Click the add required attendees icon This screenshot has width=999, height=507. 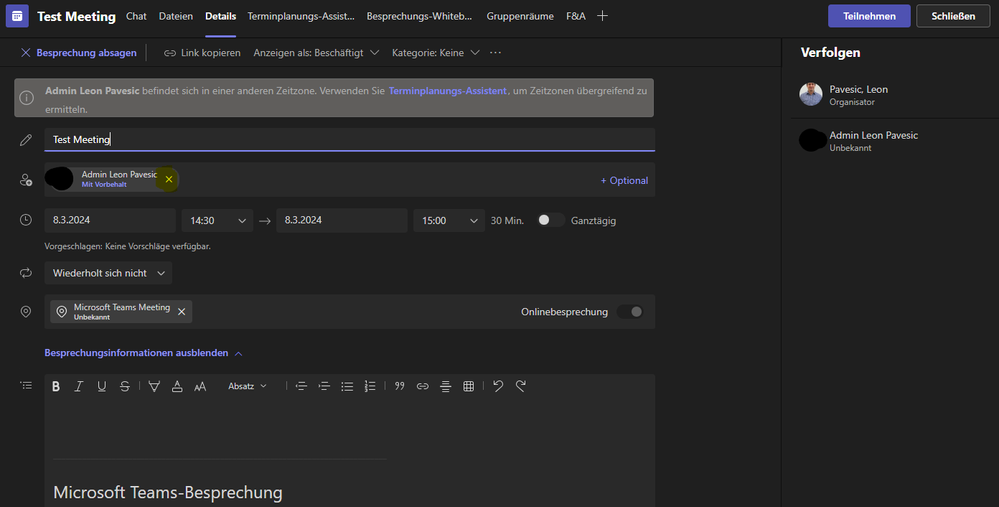coord(26,180)
